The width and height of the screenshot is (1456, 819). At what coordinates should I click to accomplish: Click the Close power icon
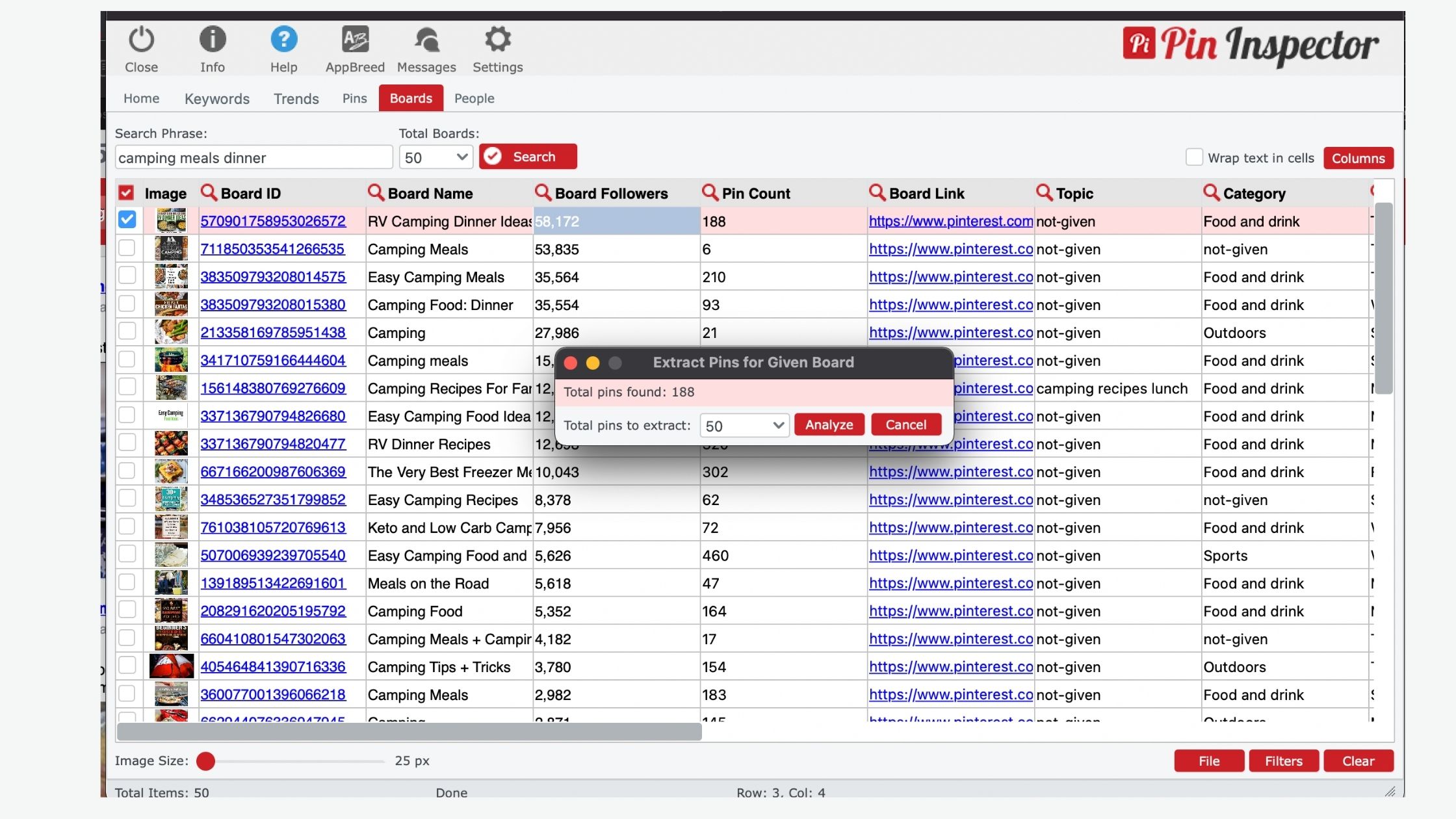click(141, 40)
